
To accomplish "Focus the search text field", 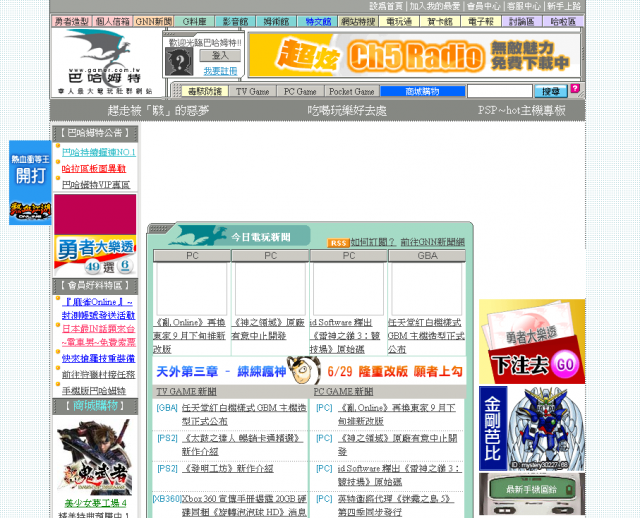I will (x=500, y=91).
